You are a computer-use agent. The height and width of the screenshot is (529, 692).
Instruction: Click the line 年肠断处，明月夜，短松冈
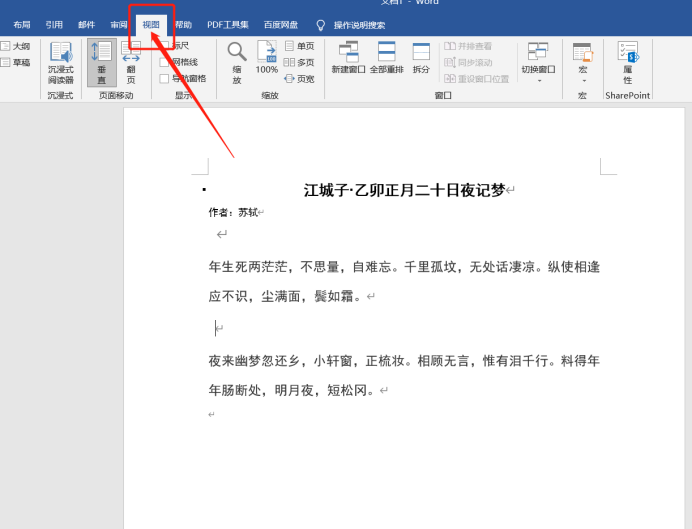(291, 390)
